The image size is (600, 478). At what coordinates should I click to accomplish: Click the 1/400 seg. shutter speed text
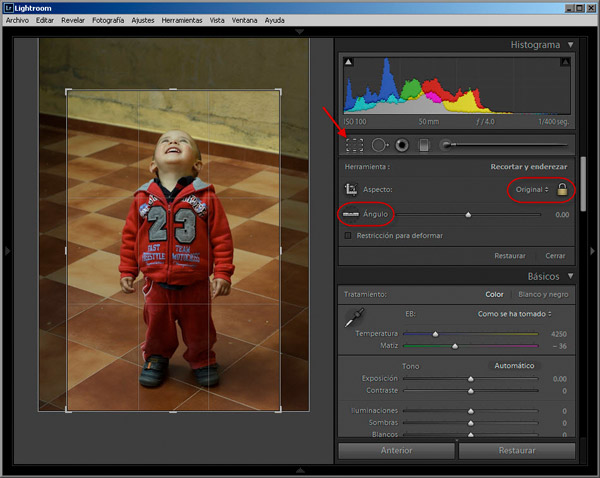[x=554, y=122]
